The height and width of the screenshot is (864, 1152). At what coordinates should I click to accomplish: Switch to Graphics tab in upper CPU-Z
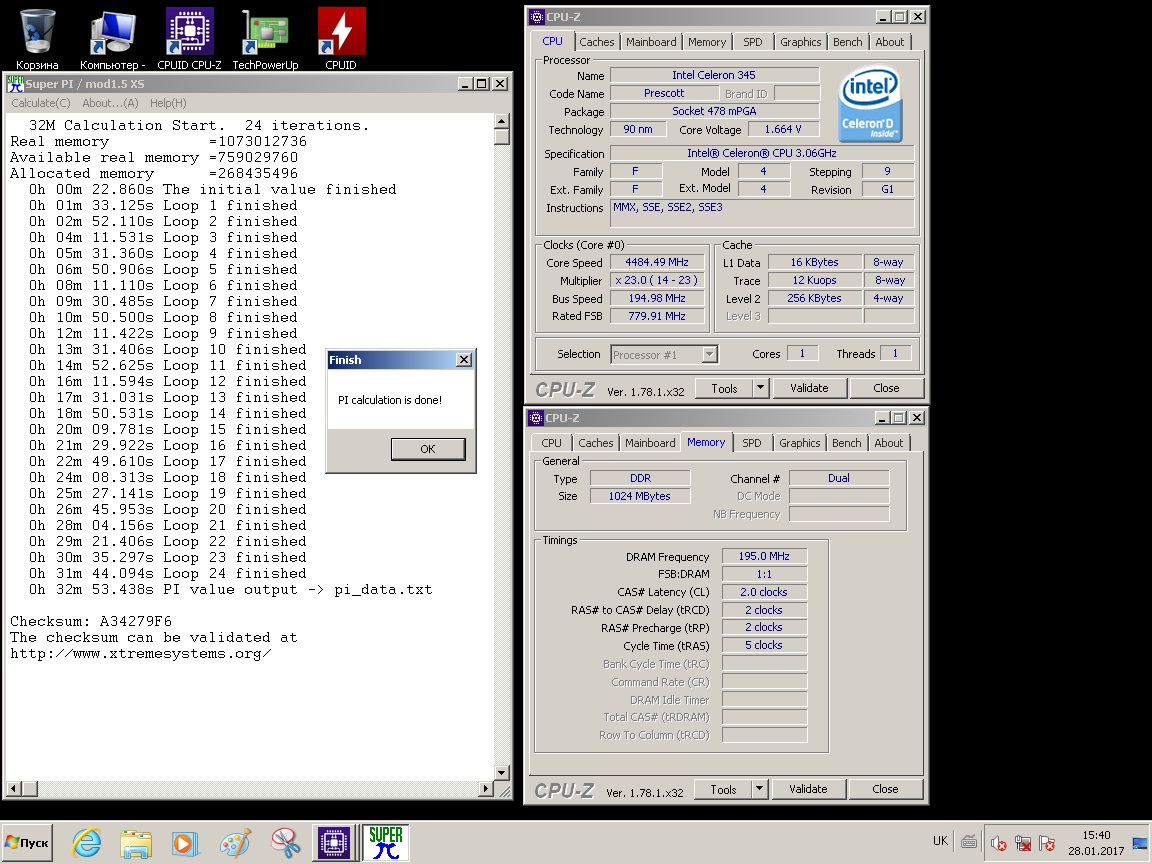coord(801,42)
